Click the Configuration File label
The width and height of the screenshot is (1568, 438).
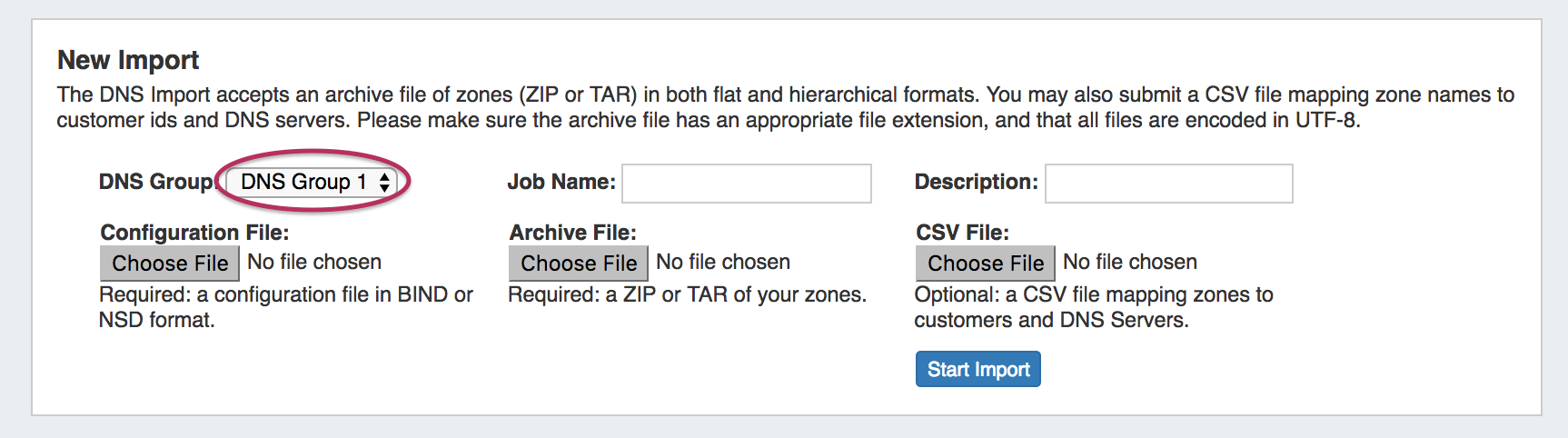click(x=194, y=233)
